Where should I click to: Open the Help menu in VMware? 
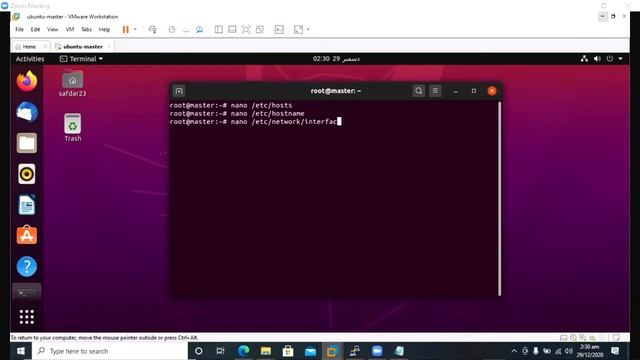pyautogui.click(x=104, y=29)
